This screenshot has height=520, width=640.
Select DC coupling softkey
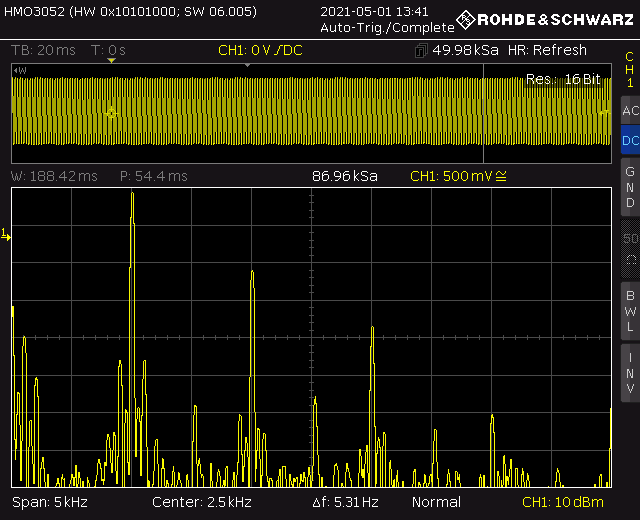click(629, 142)
